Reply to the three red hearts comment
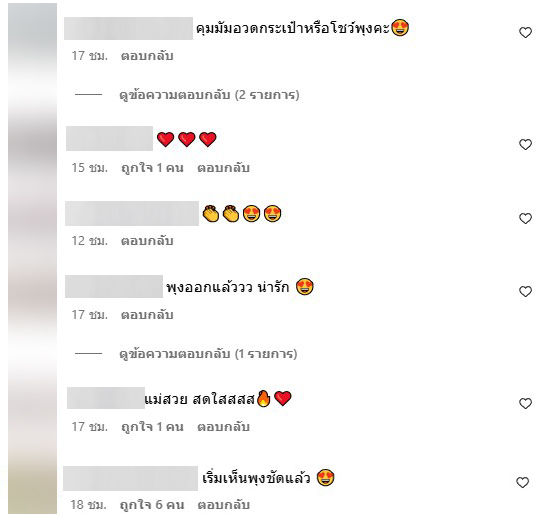The height and width of the screenshot is (525, 544). point(223,168)
